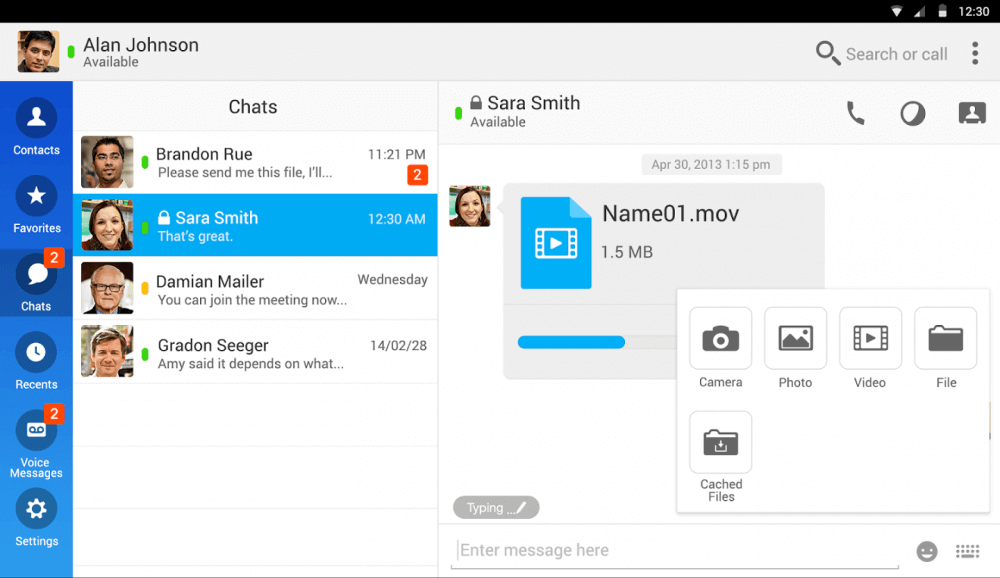The height and width of the screenshot is (578, 1000).
Task: Open the three-dot overflow menu
Action: [x=974, y=53]
